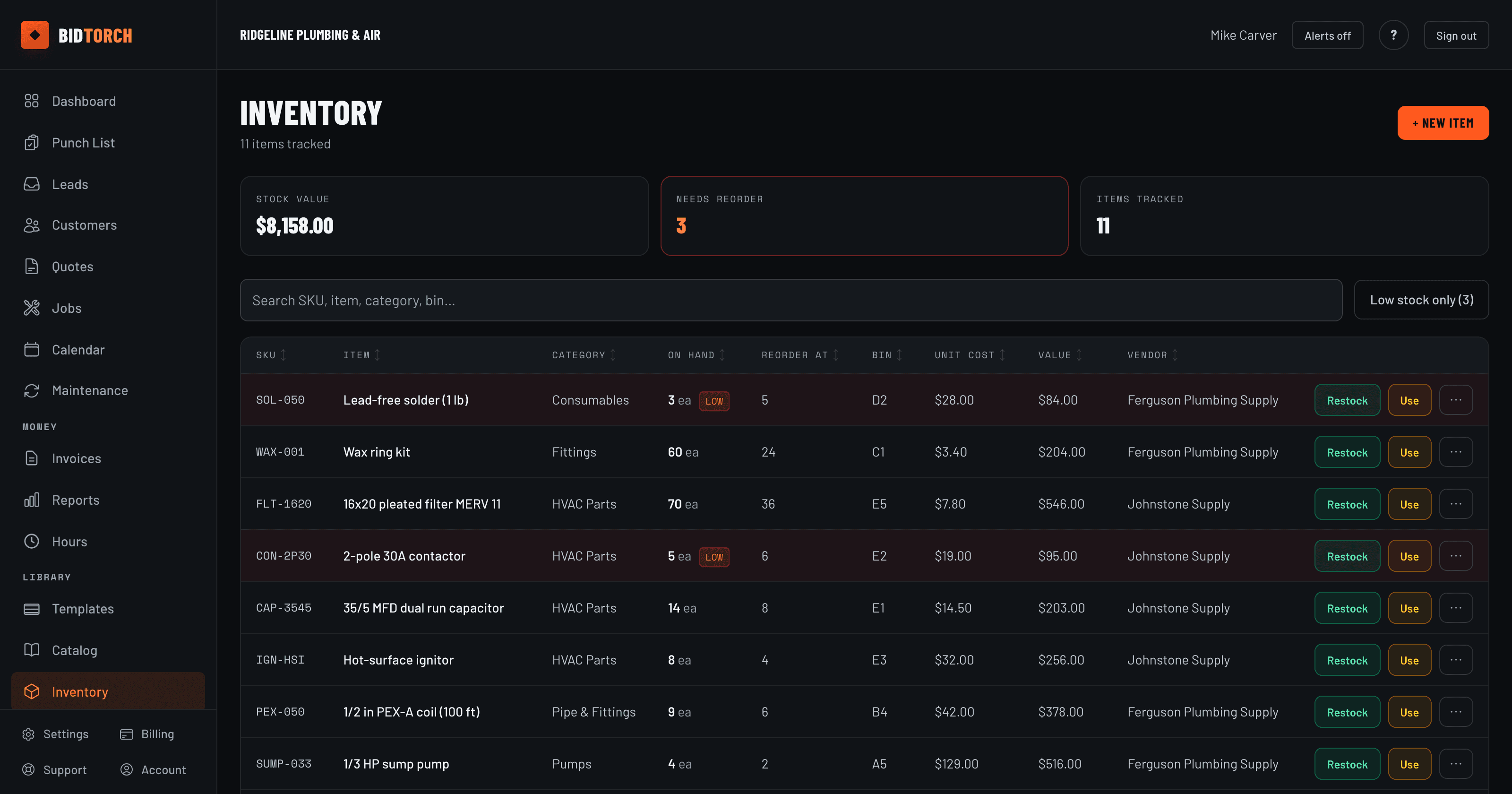Open more options for SOL-050 row
1512x794 pixels.
[x=1456, y=400]
